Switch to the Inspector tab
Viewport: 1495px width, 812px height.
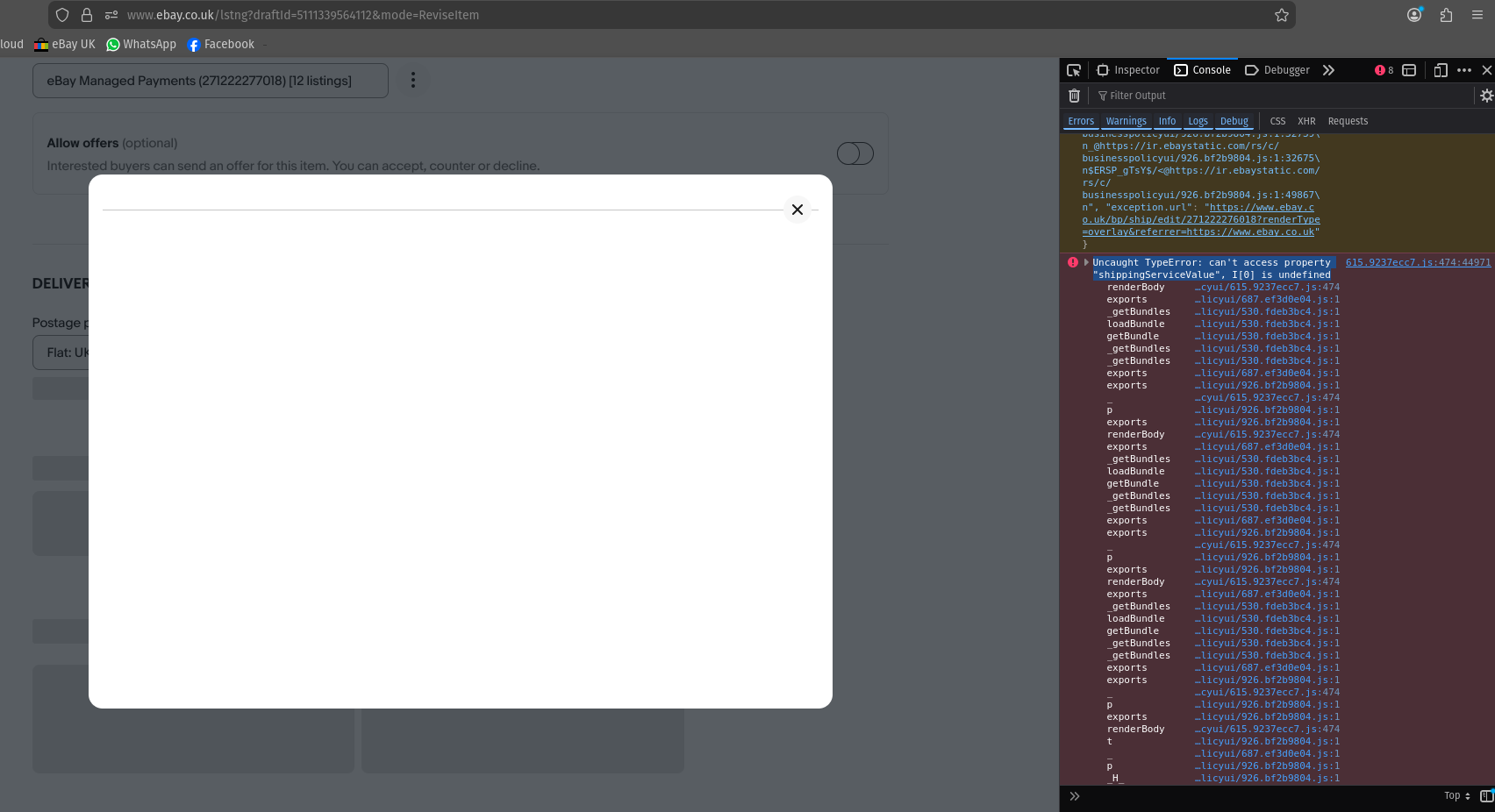coord(1128,70)
